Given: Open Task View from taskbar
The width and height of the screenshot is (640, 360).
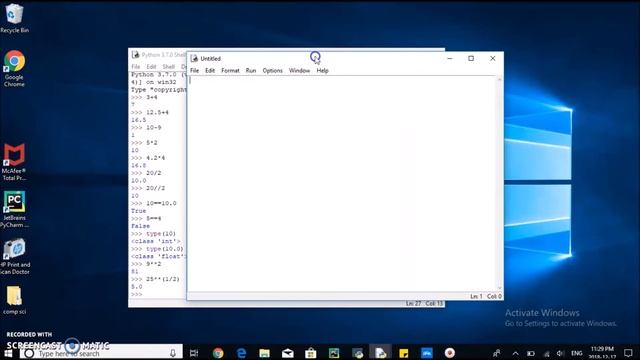Looking at the screenshot, I should tap(194, 353).
